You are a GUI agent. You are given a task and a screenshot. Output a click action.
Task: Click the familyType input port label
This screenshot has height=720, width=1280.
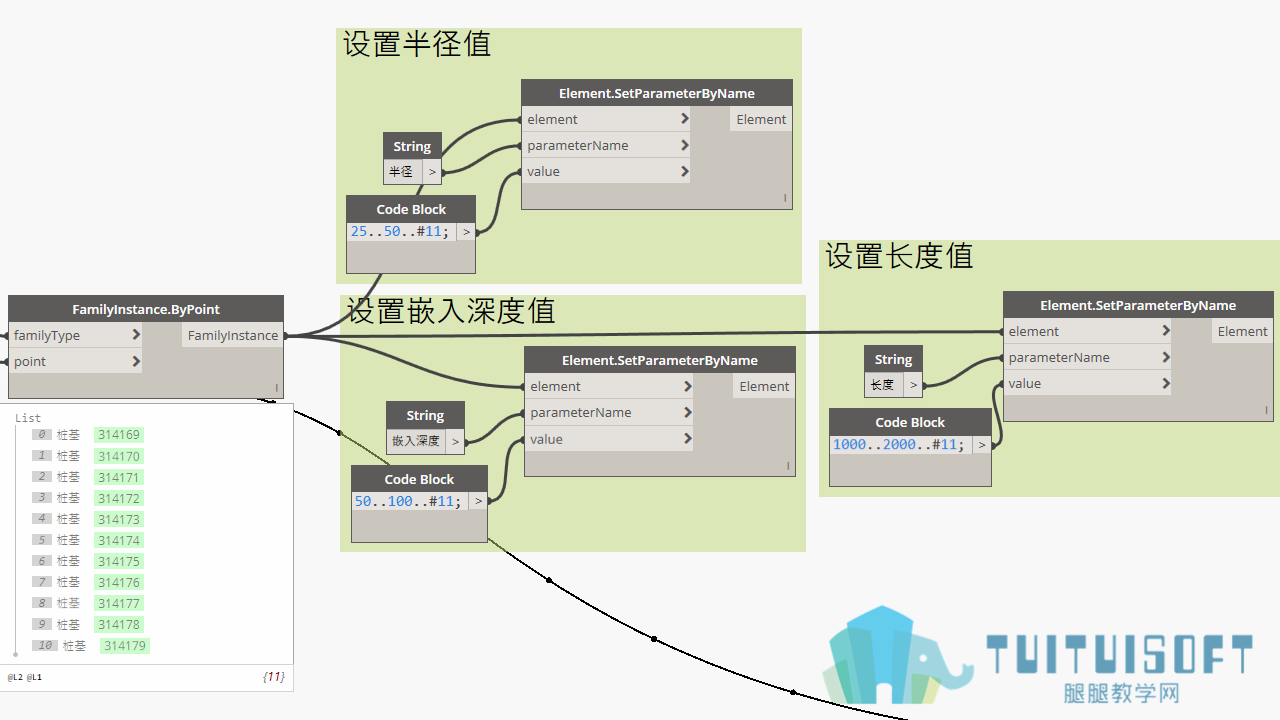tap(47, 335)
